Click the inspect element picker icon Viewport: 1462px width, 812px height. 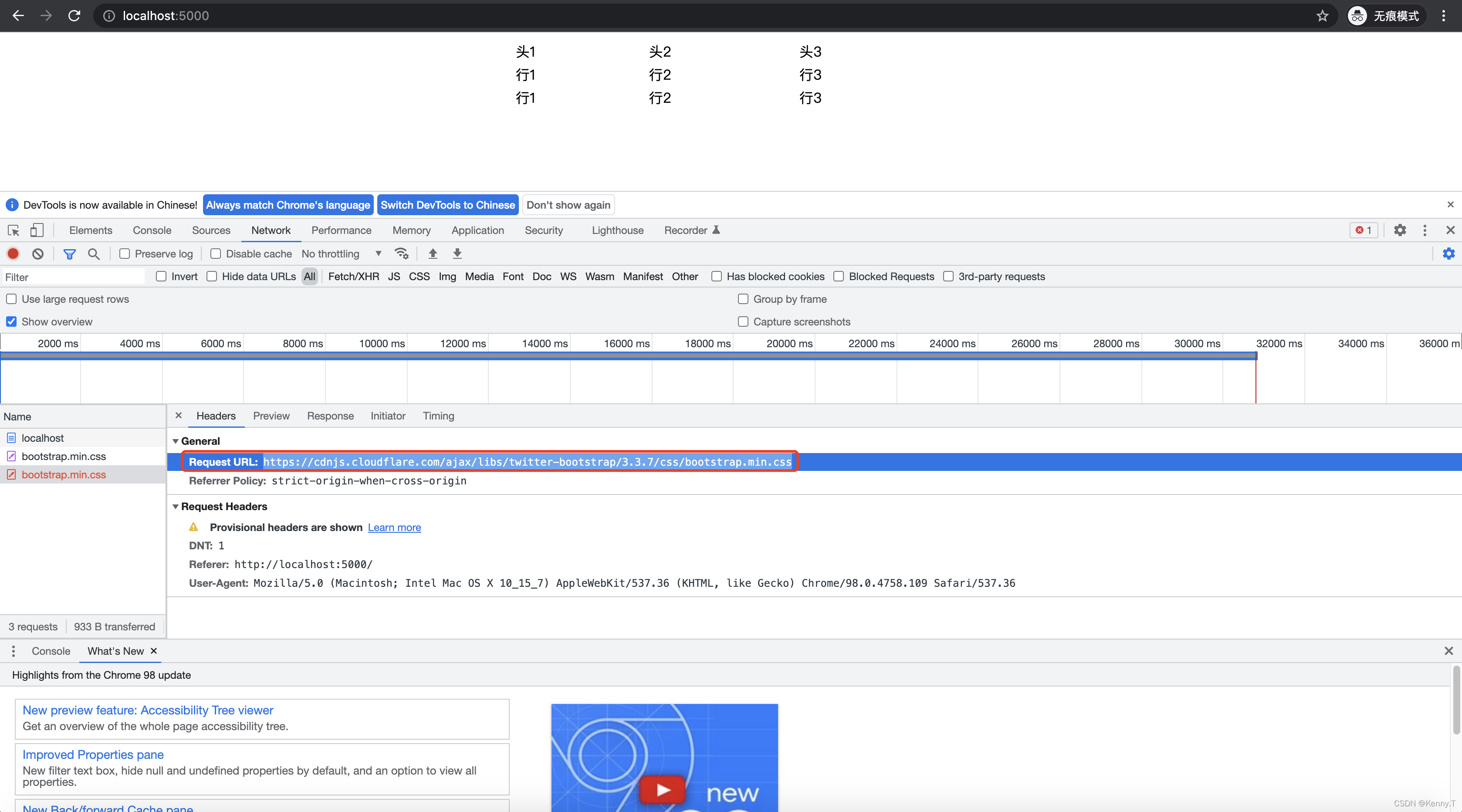(14, 230)
